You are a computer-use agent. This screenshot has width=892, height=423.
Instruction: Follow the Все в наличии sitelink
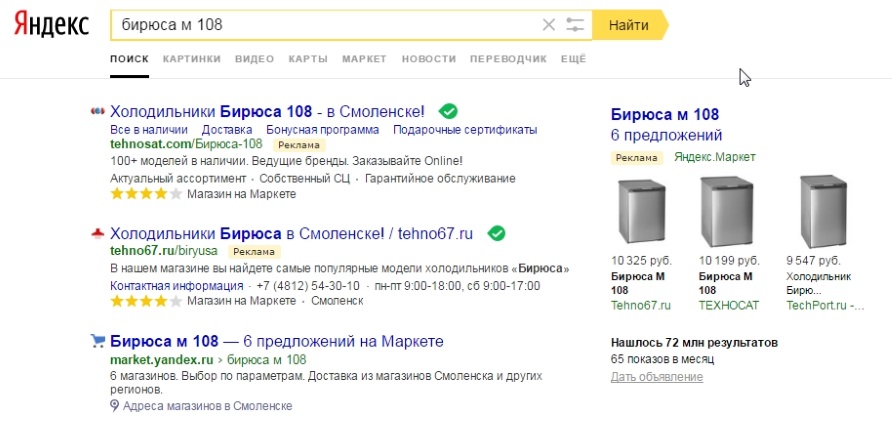(x=149, y=130)
